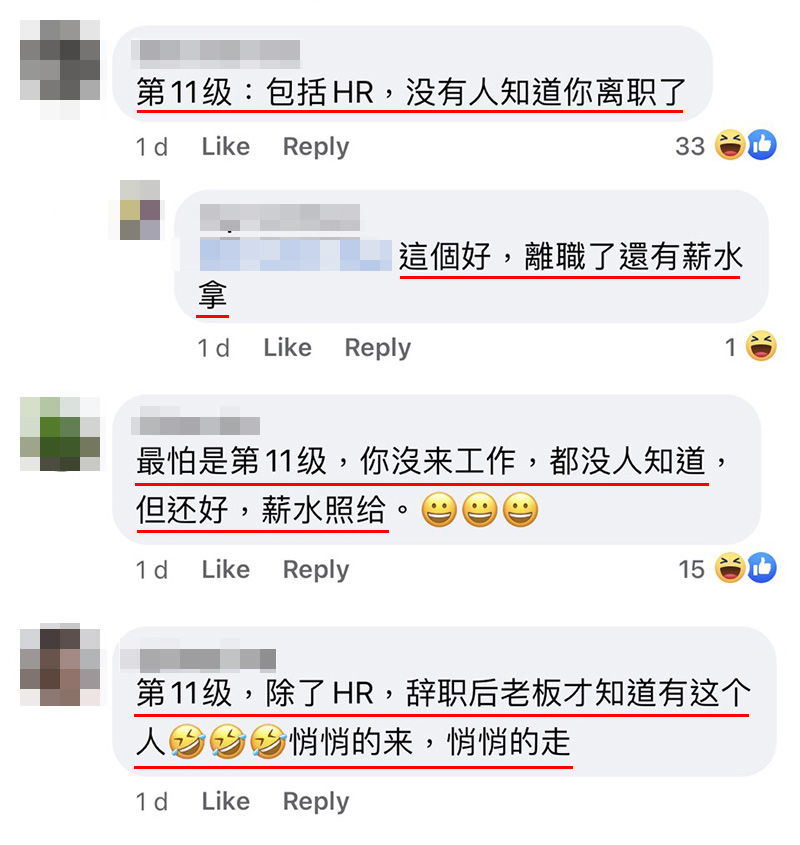Click the thumbs-up reaction on first comment

761,145
